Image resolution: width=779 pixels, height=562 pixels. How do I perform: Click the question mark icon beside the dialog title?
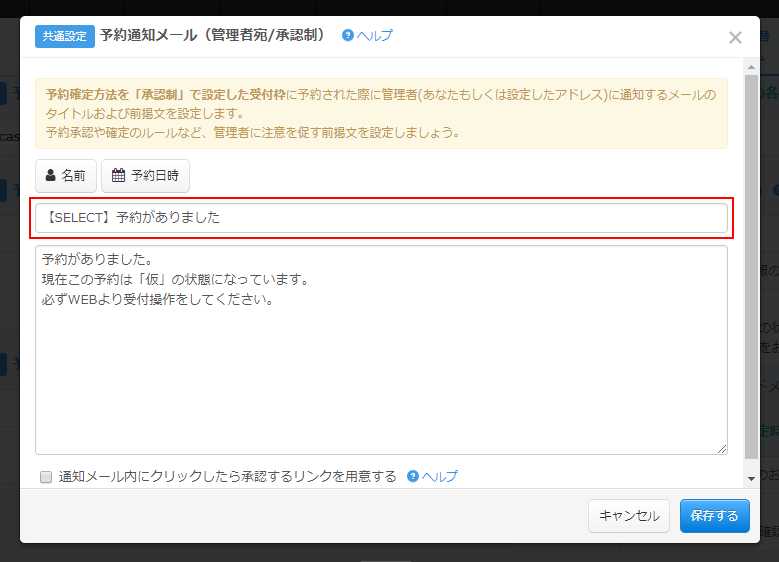348,35
